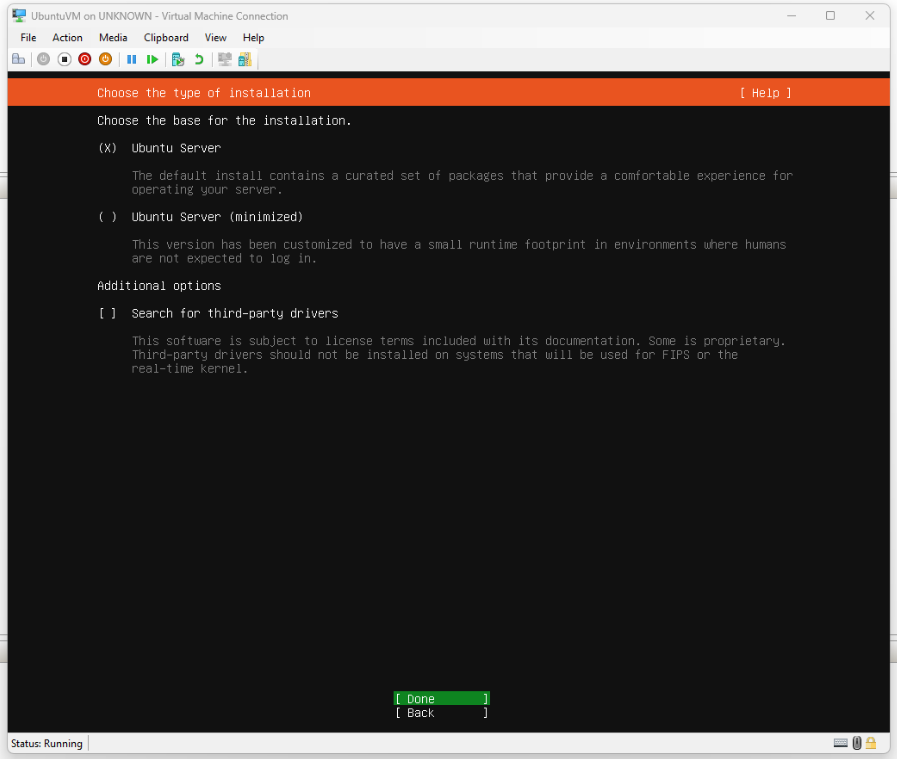The width and height of the screenshot is (897, 759).
Task: Select the Ubuntu Server radio option
Action: pyautogui.click(x=107, y=148)
